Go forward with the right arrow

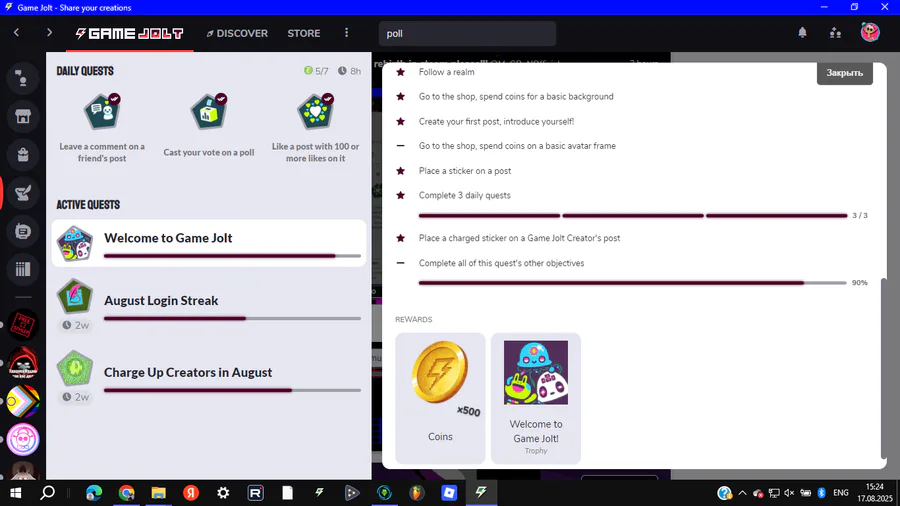pyautogui.click(x=49, y=33)
